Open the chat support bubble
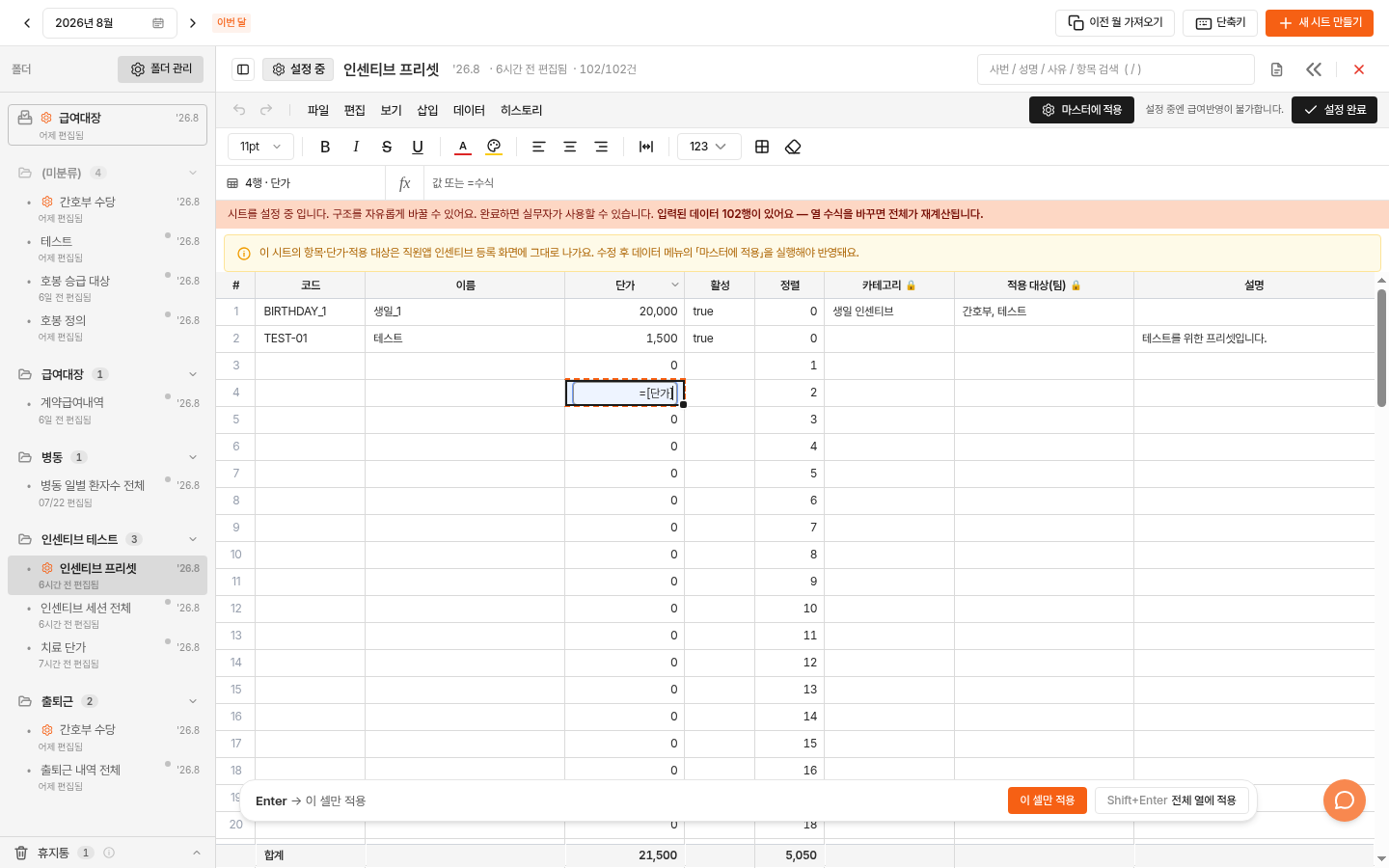Viewport: 1389px width, 868px height. [x=1345, y=800]
